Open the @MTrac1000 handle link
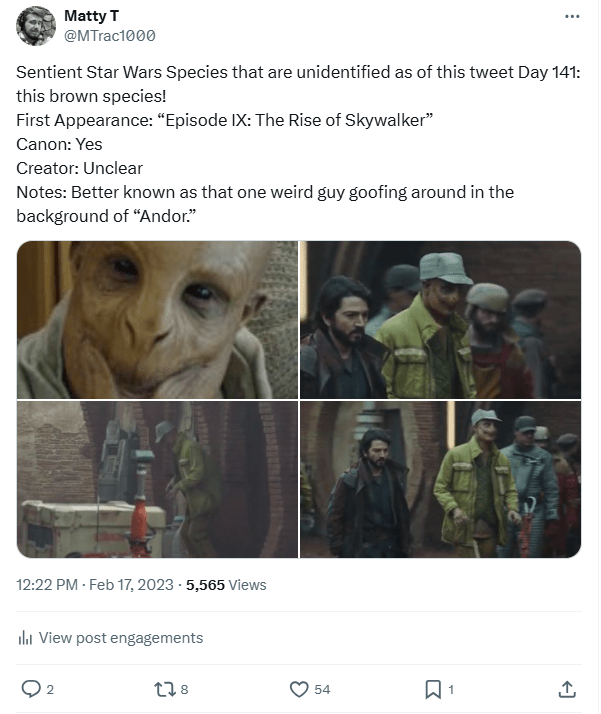This screenshot has height=714, width=601. coord(110,36)
